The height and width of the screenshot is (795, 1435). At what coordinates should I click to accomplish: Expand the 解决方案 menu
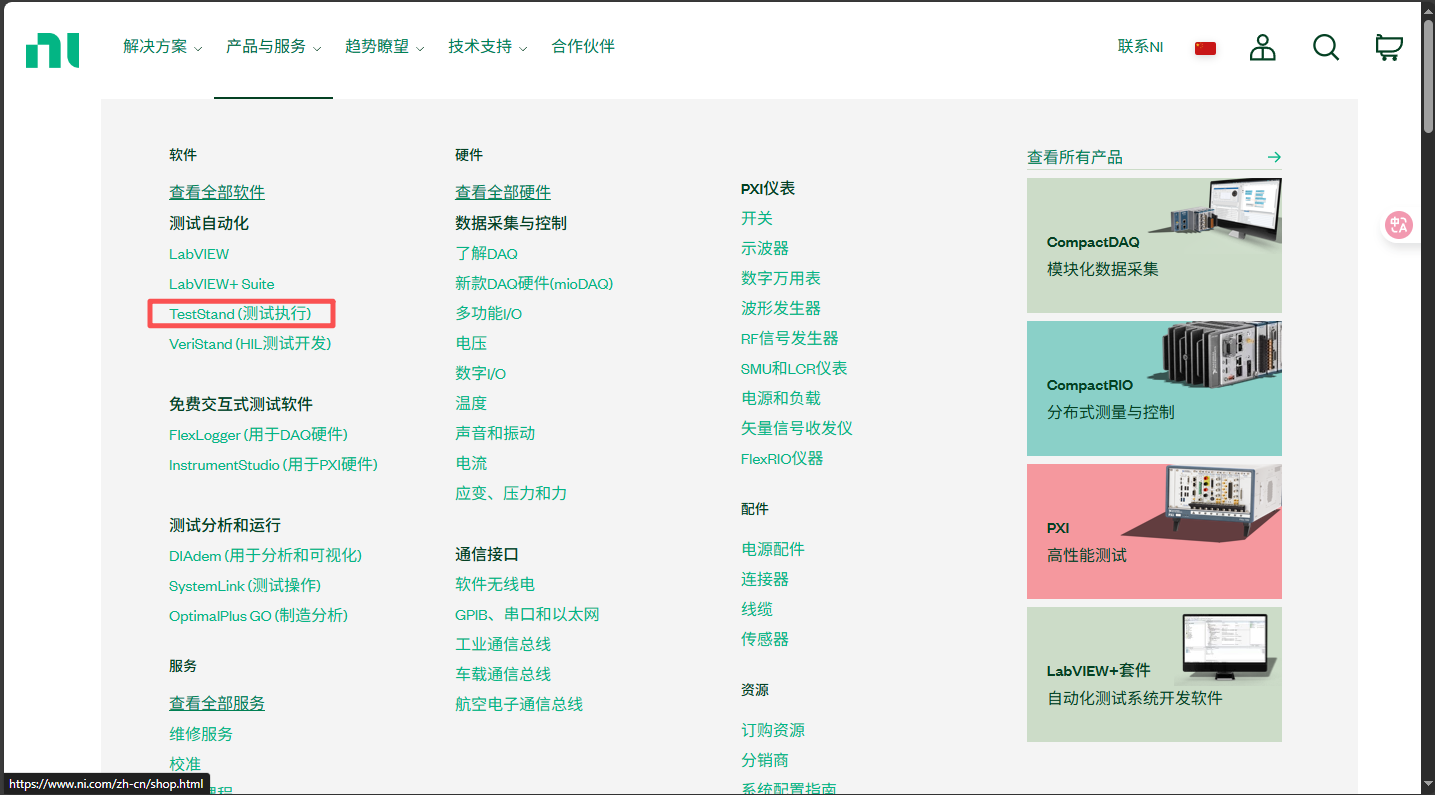click(162, 47)
